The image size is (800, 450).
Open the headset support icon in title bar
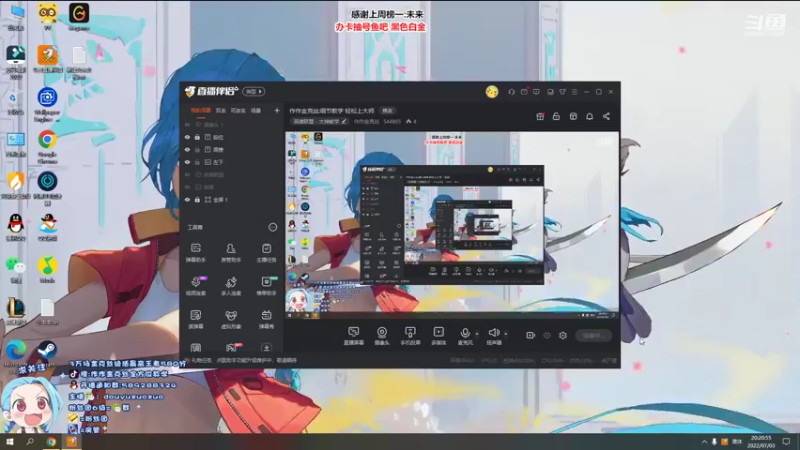tap(511, 92)
